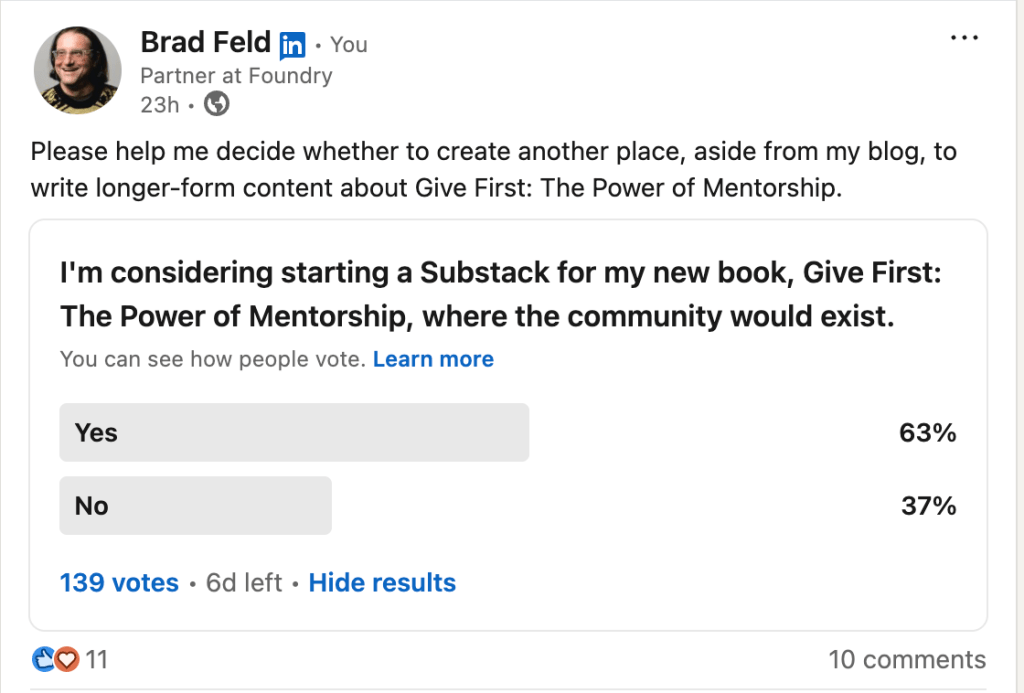
Task: Click the Yes result bar in the poll
Action: tap(294, 432)
